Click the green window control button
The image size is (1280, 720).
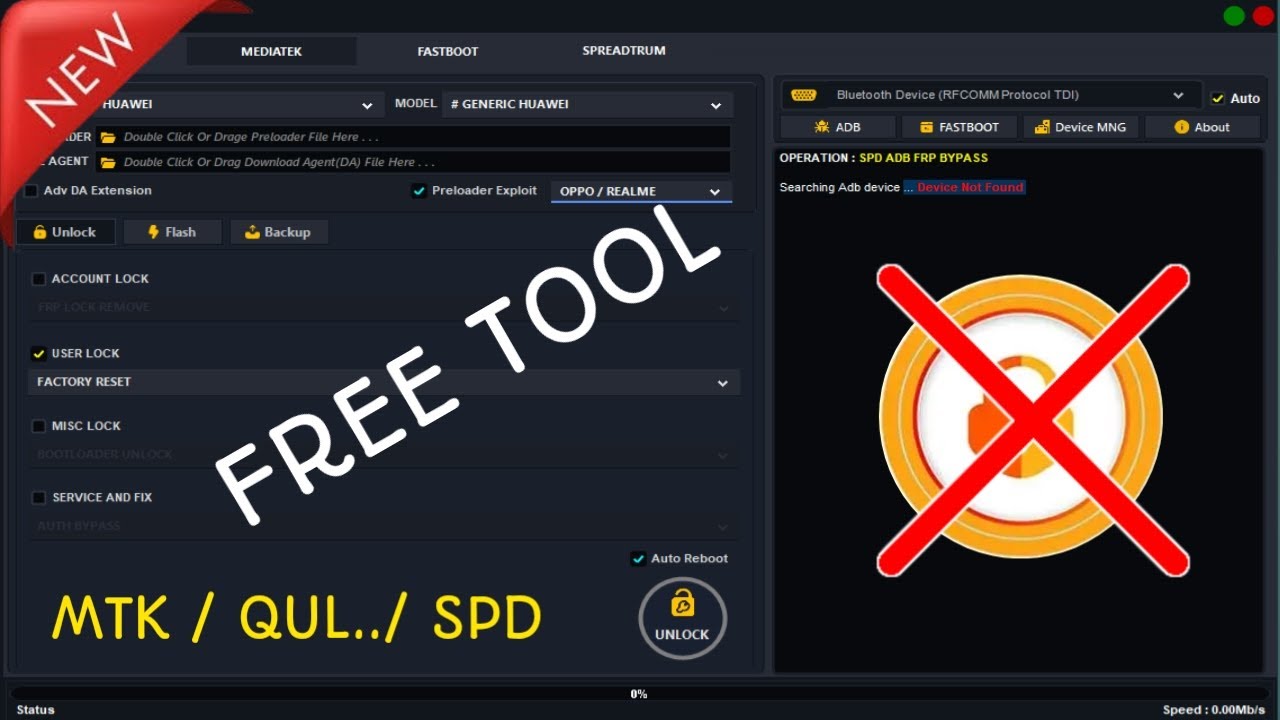[1234, 15]
